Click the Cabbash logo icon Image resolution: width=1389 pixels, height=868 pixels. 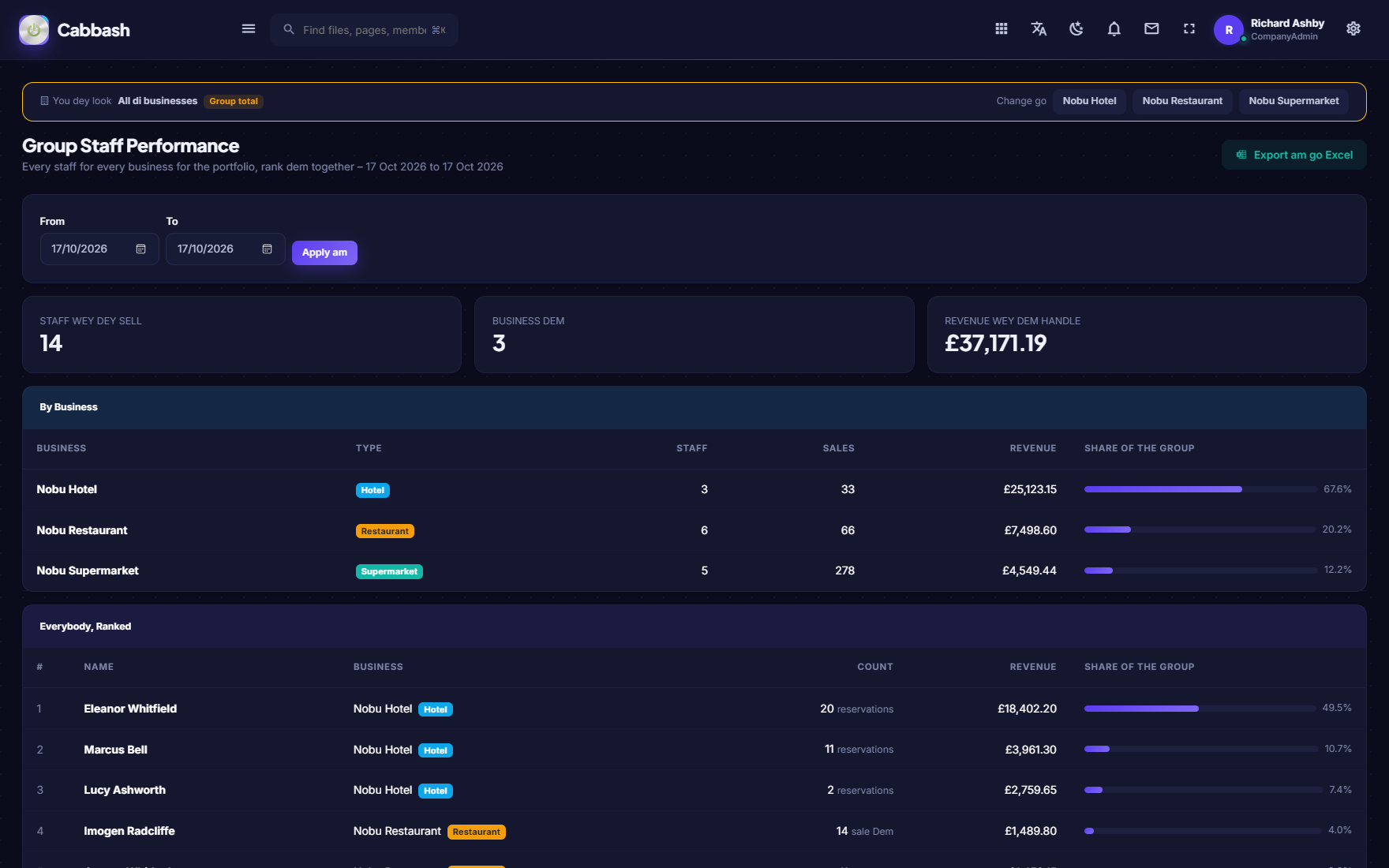[x=34, y=30]
